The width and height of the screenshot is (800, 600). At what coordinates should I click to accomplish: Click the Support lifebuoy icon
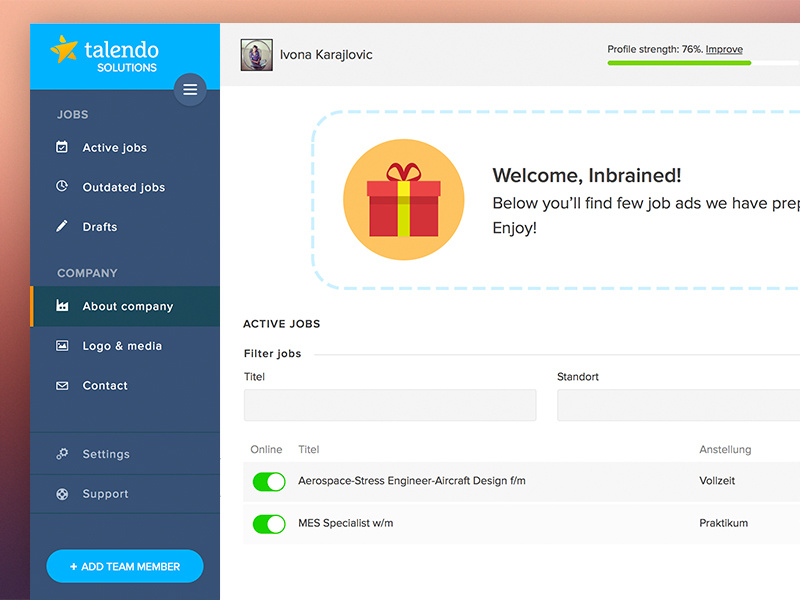click(x=62, y=493)
